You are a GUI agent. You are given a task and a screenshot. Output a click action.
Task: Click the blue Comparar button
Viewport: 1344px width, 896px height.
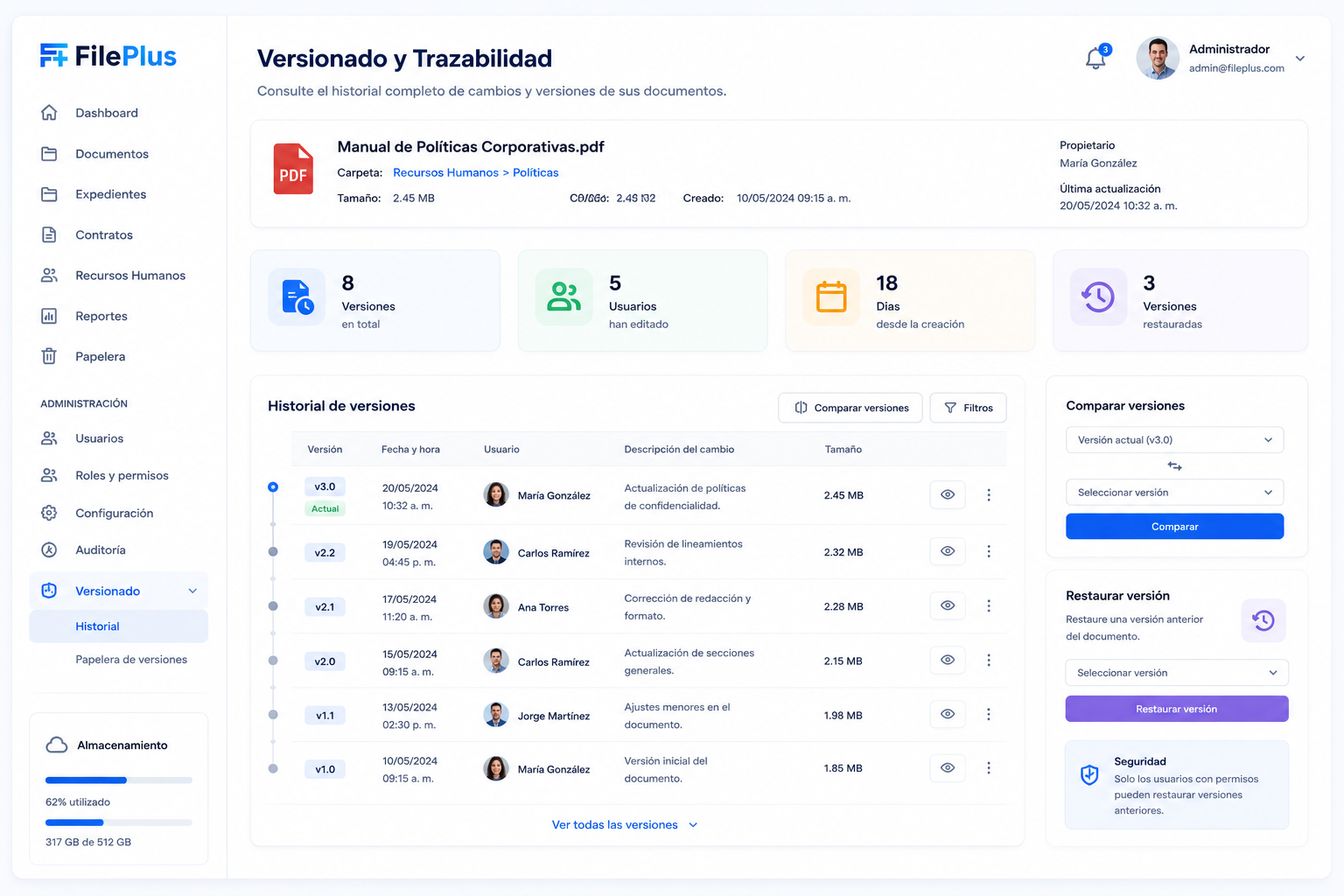pyautogui.click(x=1174, y=527)
